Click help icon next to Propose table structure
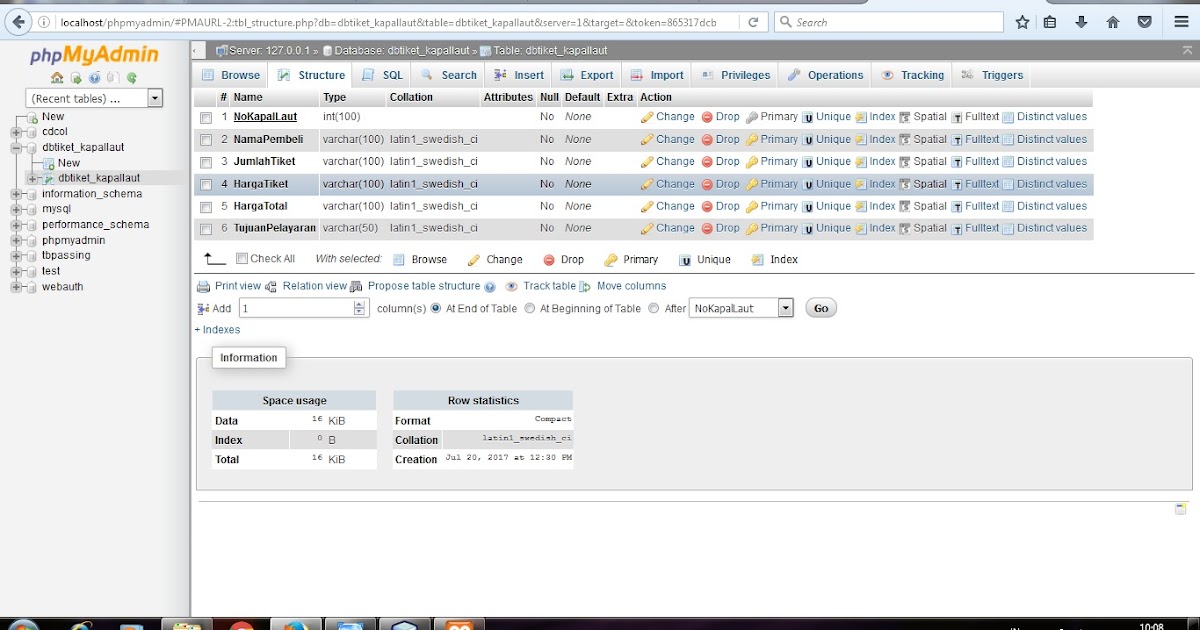 coord(490,287)
